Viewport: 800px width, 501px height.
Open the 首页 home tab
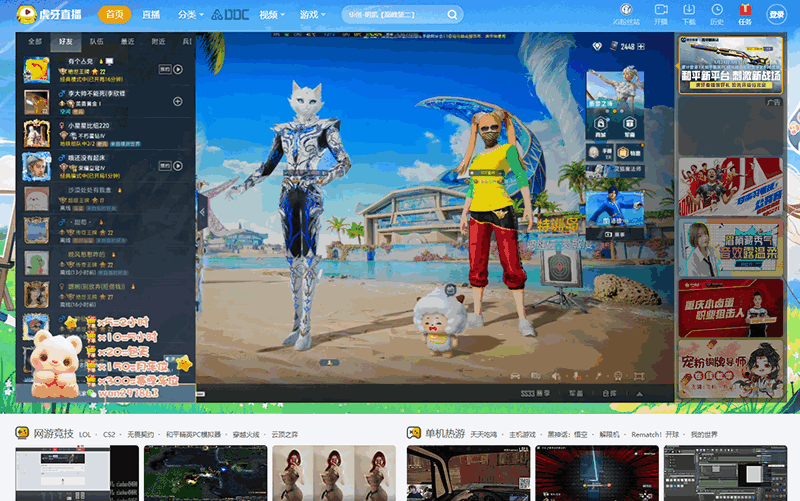pyautogui.click(x=114, y=14)
